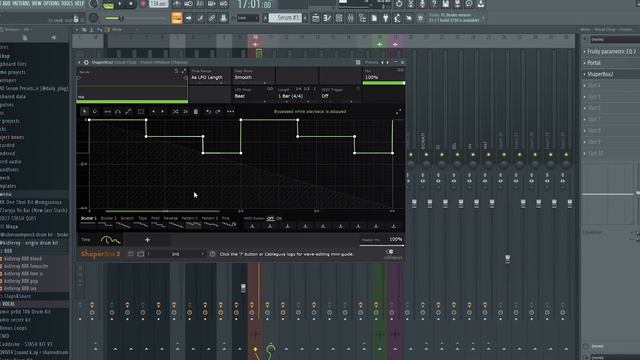Open the Time Range 'As LFO Length' dropdown
Screen dimensions: 640x360
point(209,77)
